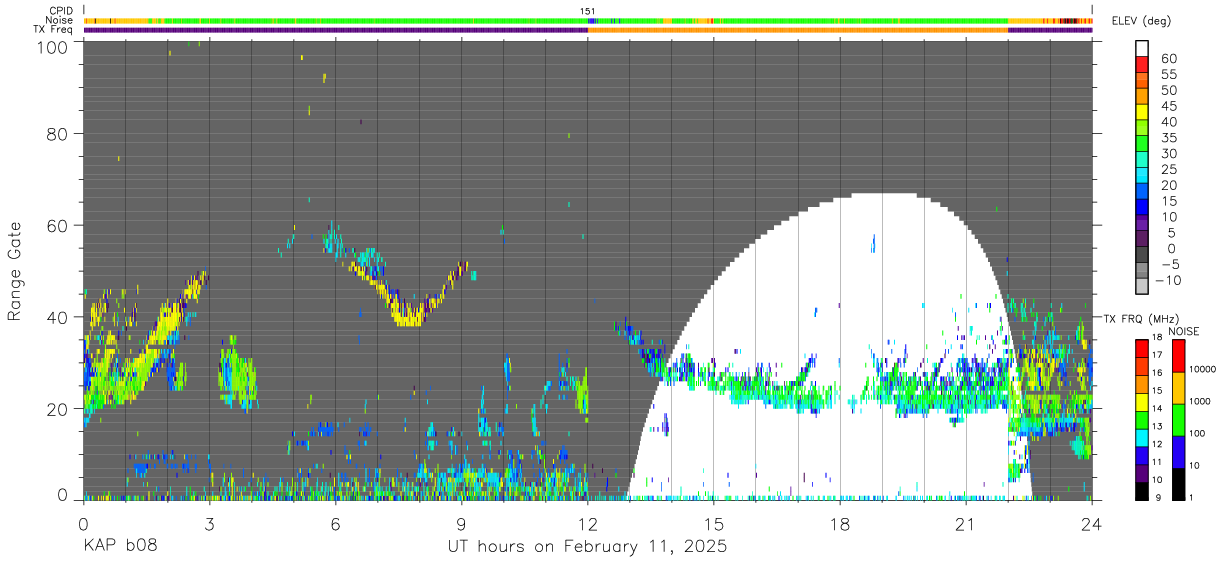Click the KAP b08 radar label
Viewport: 1228px width, 567px height.
119,547
